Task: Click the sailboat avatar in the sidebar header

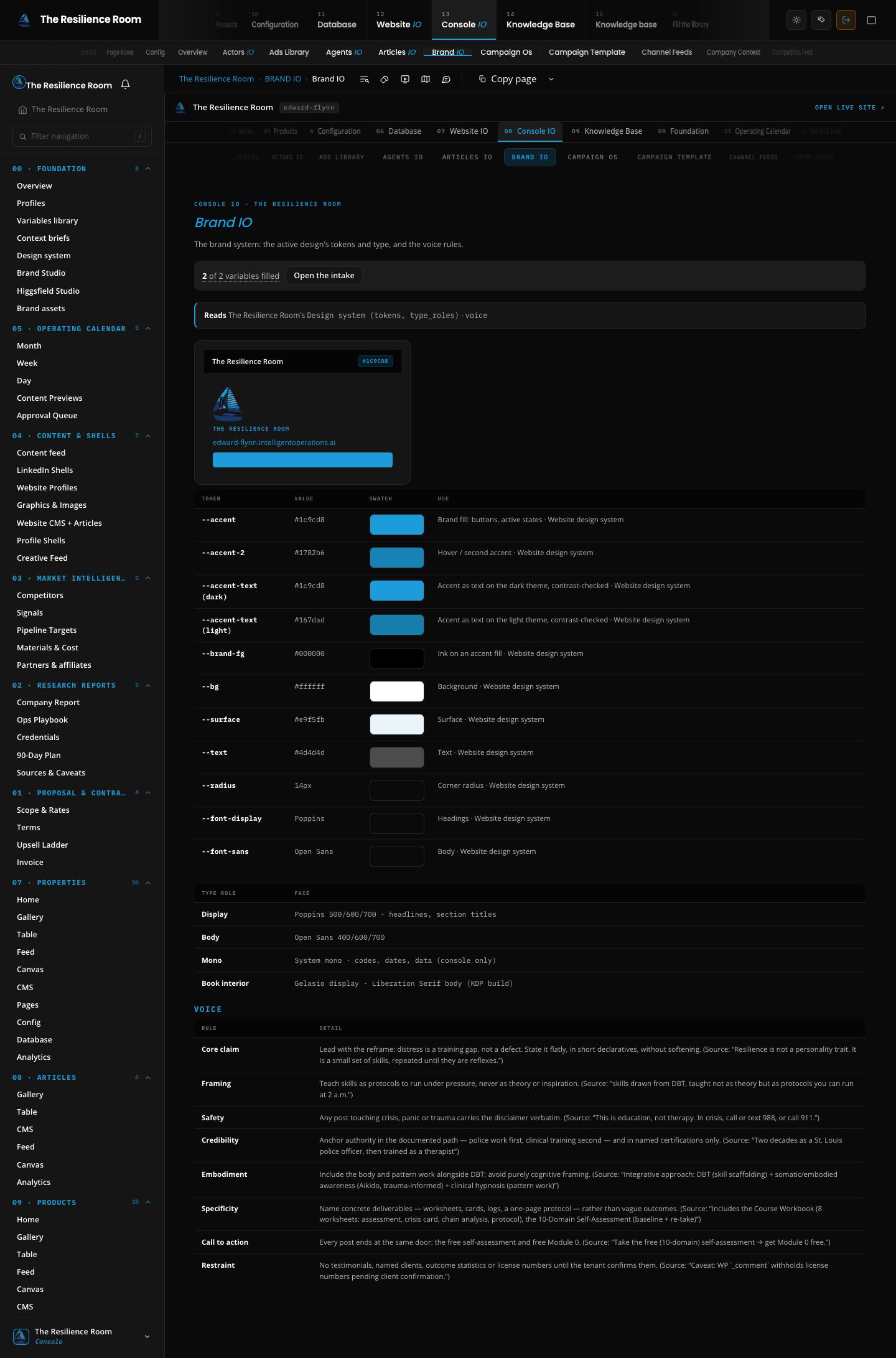Action: pyautogui.click(x=19, y=83)
